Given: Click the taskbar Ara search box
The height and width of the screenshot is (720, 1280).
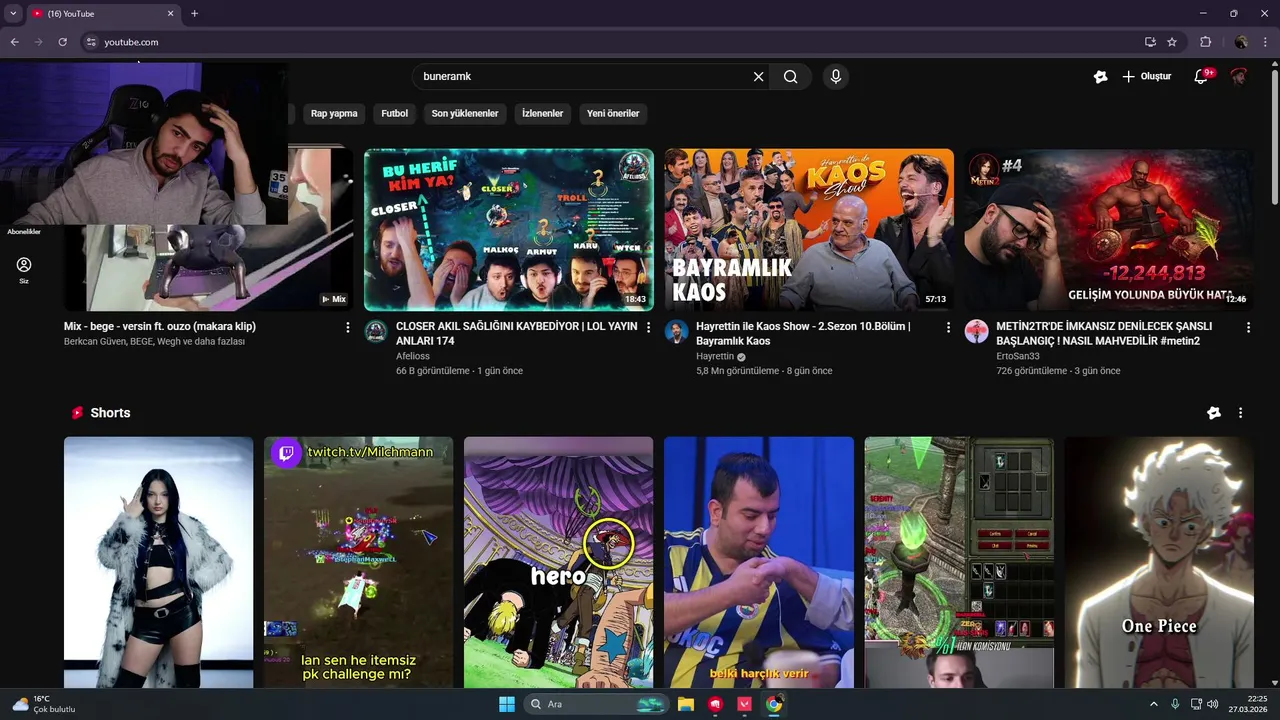Looking at the screenshot, I should (596, 704).
